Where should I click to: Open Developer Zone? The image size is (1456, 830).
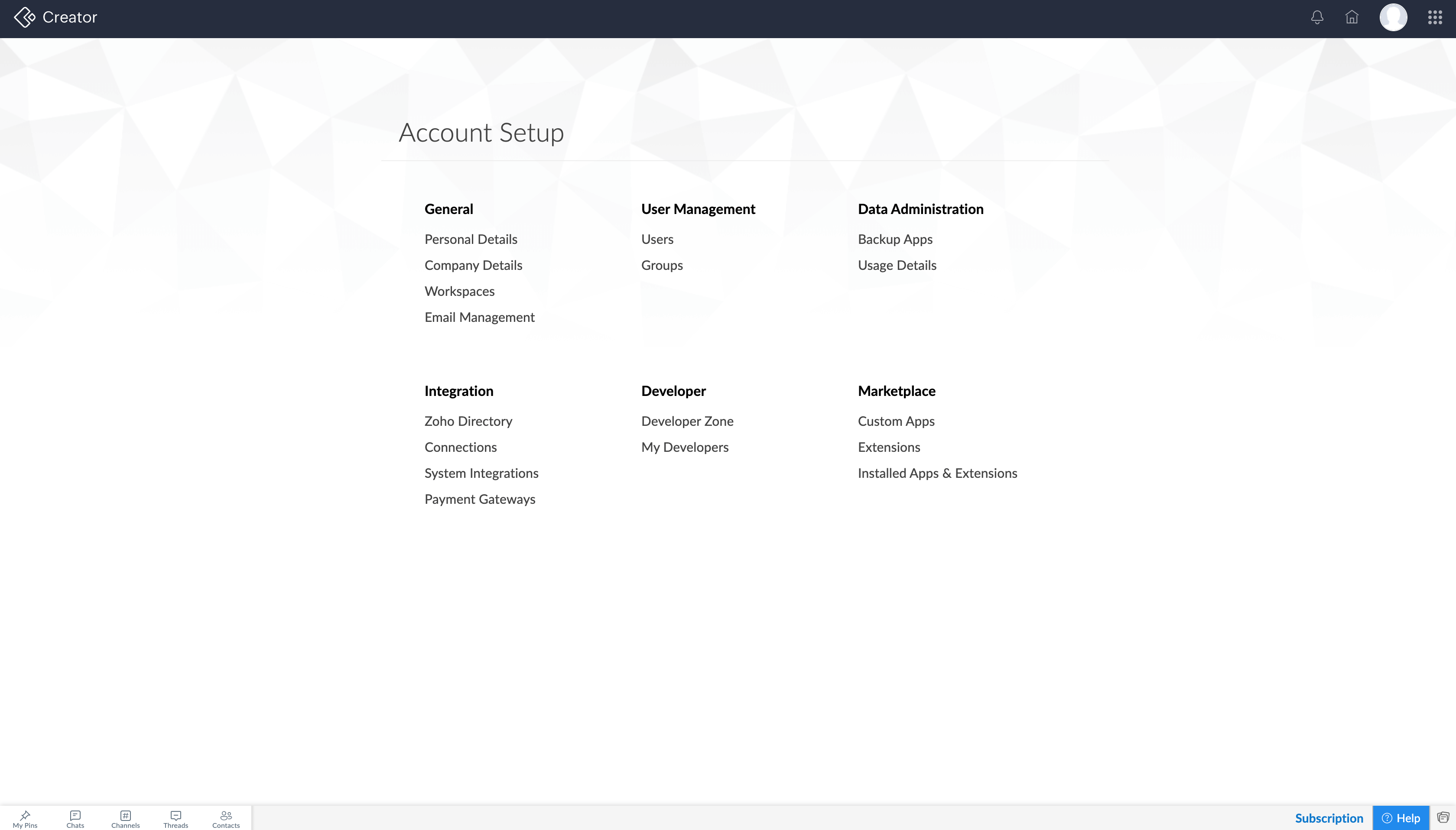(687, 421)
